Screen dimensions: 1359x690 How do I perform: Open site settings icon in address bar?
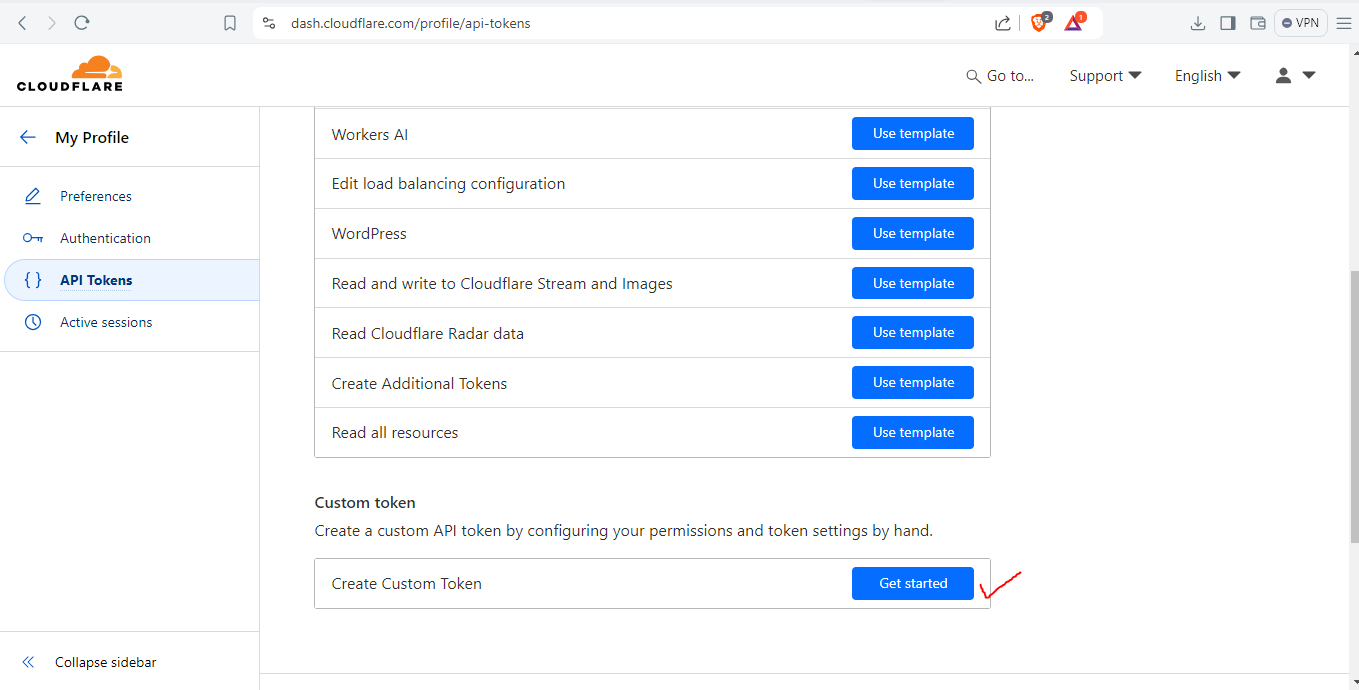[268, 23]
